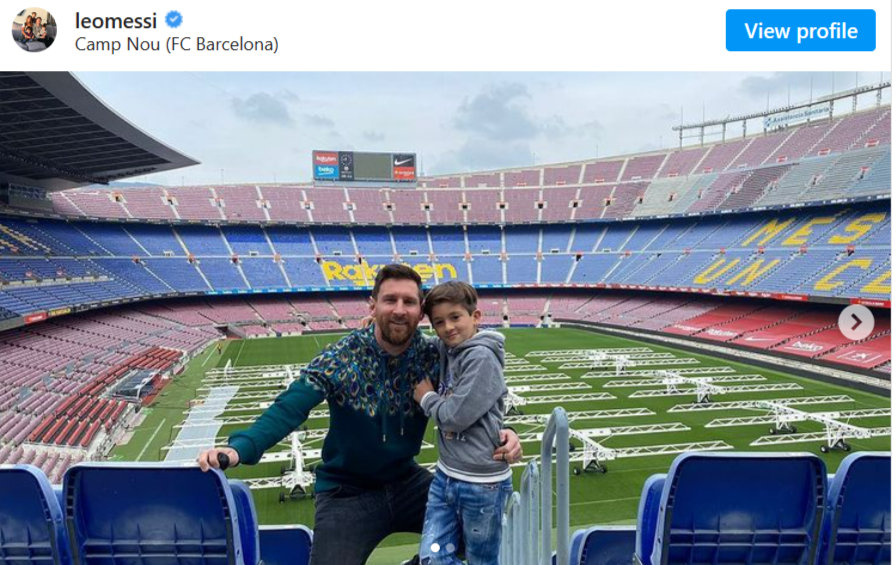Click the yellow MES seat lettering
Image resolution: width=896 pixels, height=565 pixels.
click(x=814, y=229)
